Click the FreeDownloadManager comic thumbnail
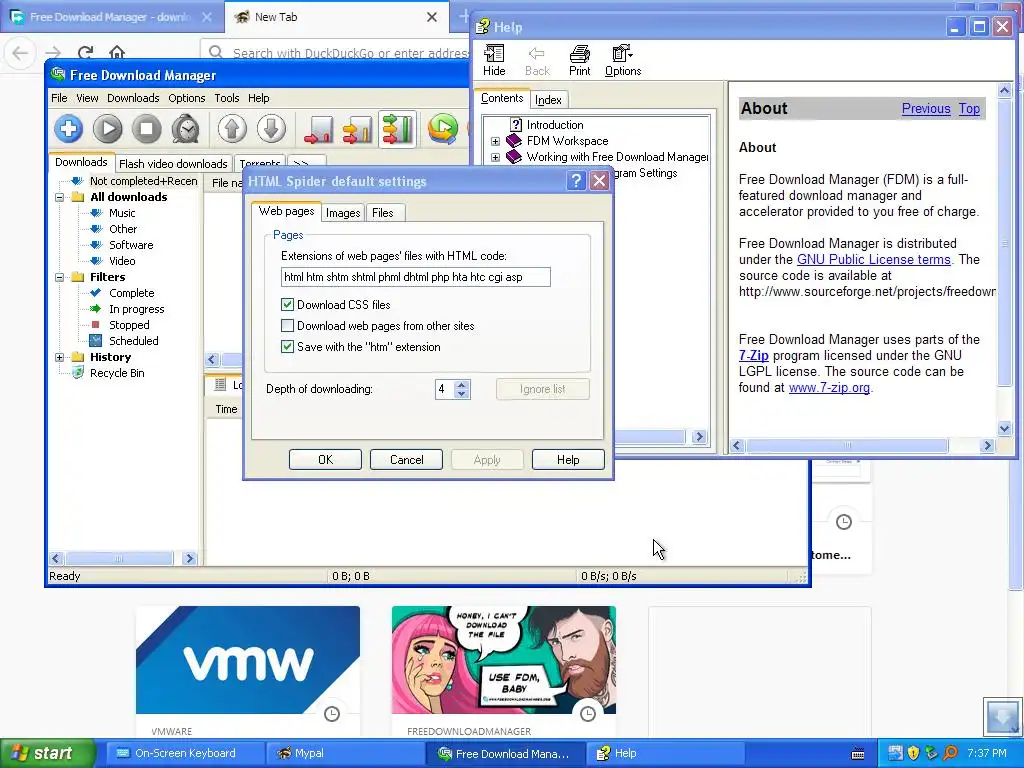 [504, 660]
